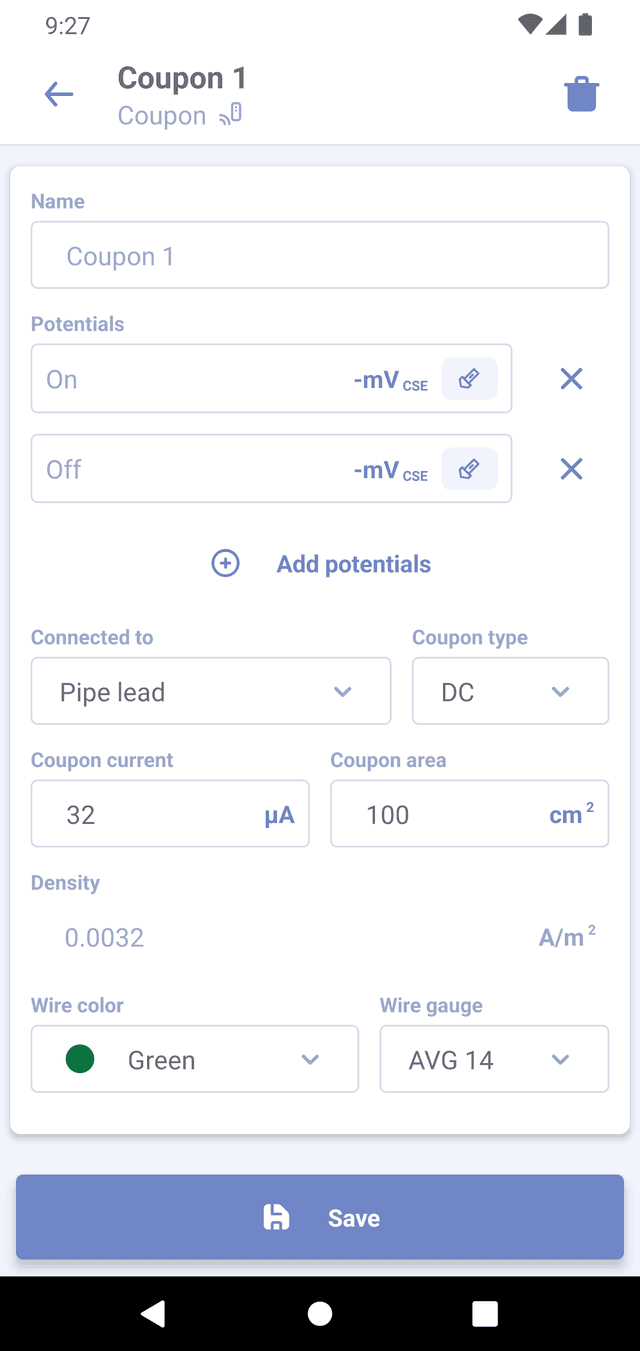Open the Android recent apps button

pos(485,1313)
